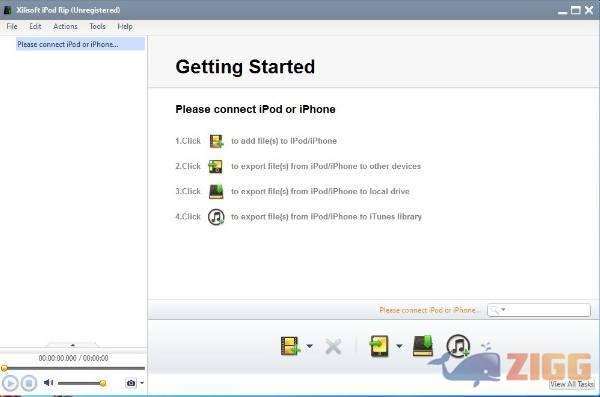Expand the preview panel arrow handle

(73, 345)
